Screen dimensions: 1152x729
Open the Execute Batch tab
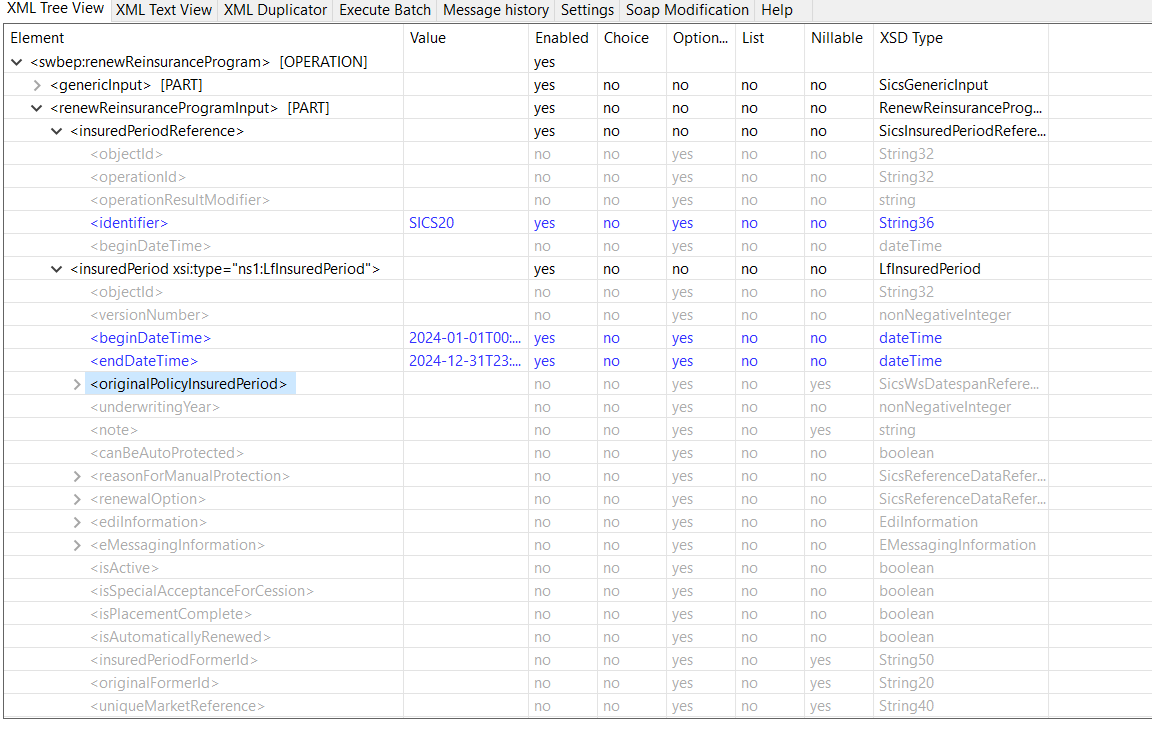385,10
